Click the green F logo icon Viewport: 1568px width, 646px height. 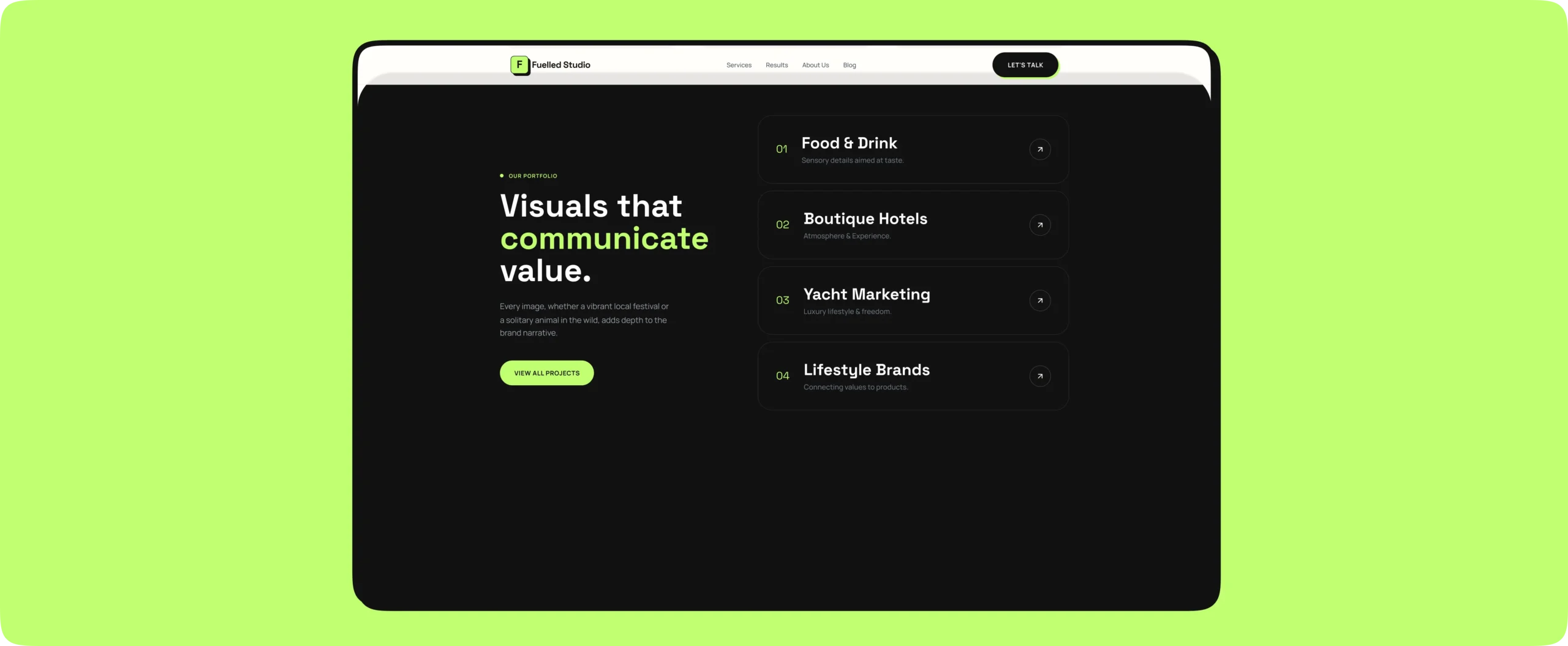coord(520,65)
